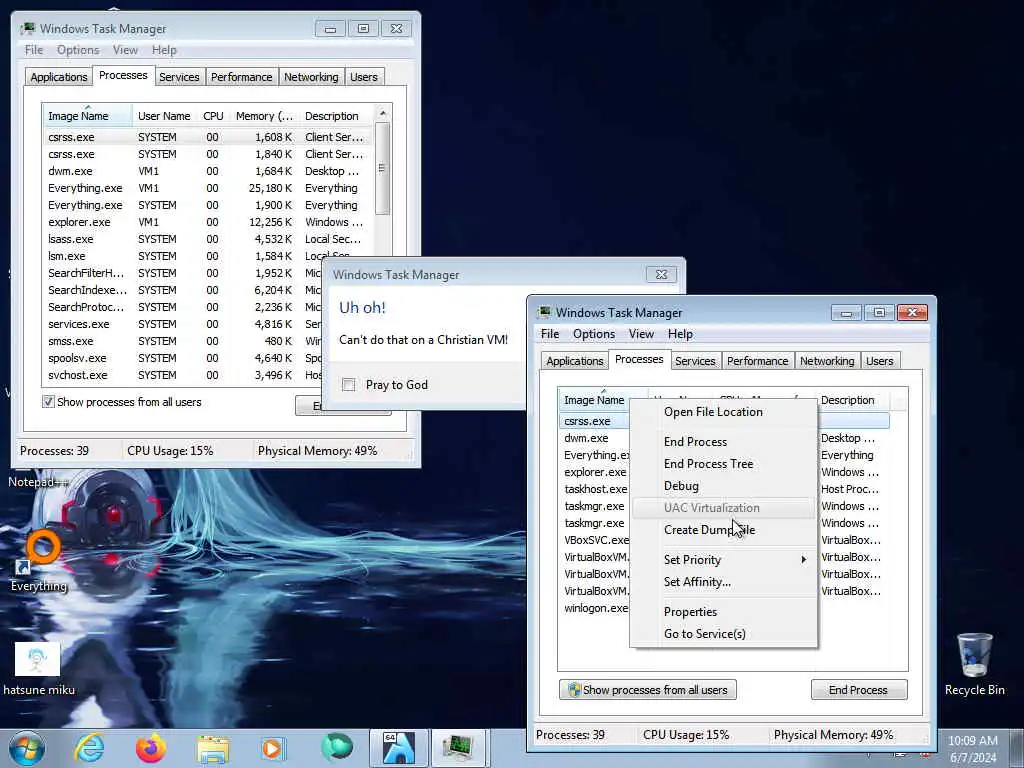
Task: Sort by User Name column in back window
Action: click(x=164, y=116)
